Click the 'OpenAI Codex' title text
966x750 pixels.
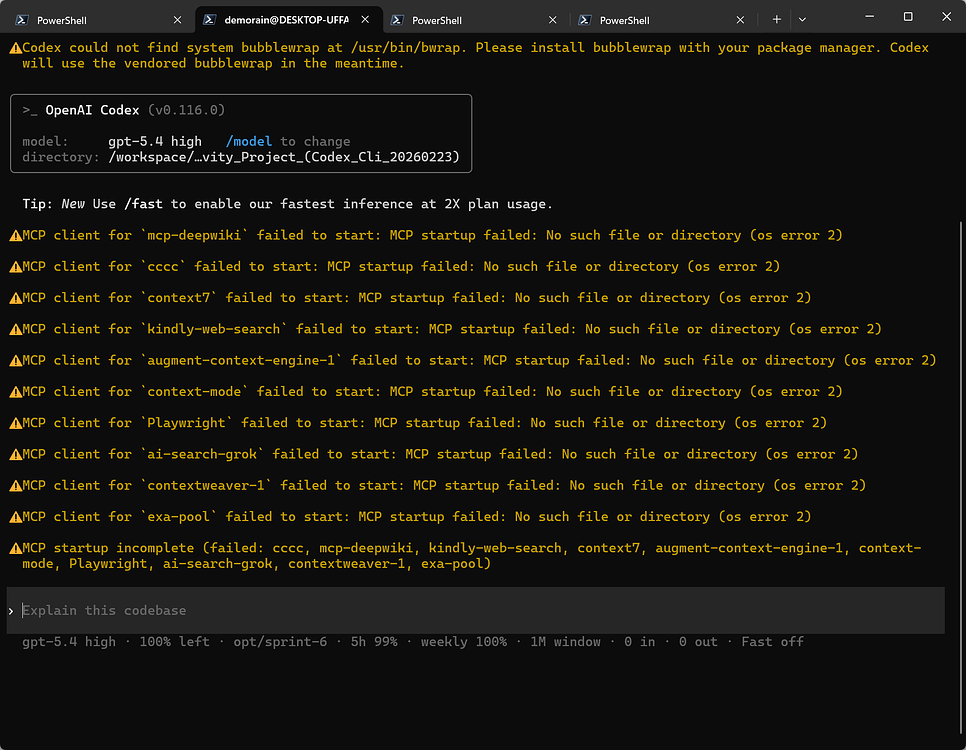pyautogui.click(x=92, y=110)
